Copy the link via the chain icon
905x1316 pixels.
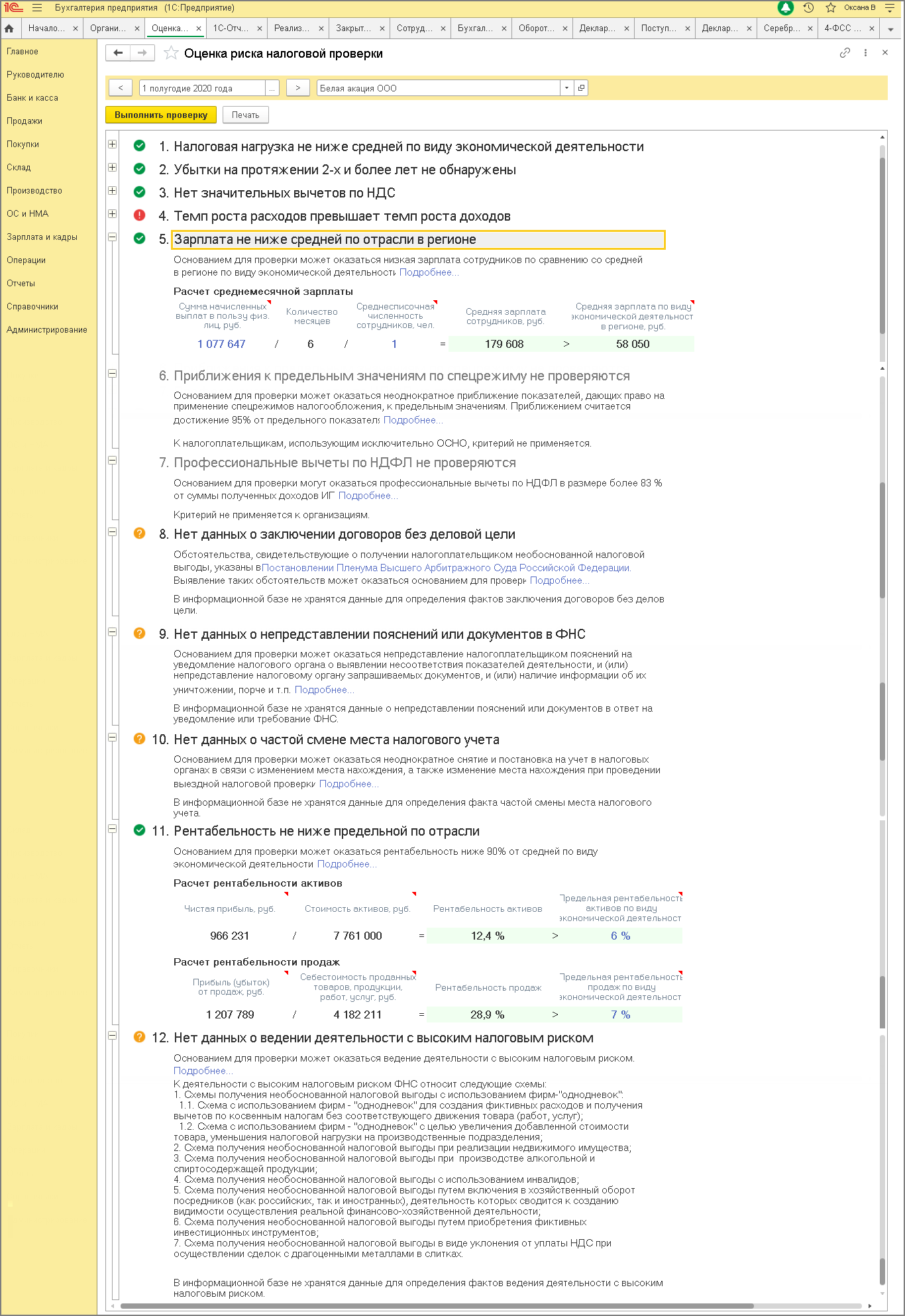[x=845, y=53]
